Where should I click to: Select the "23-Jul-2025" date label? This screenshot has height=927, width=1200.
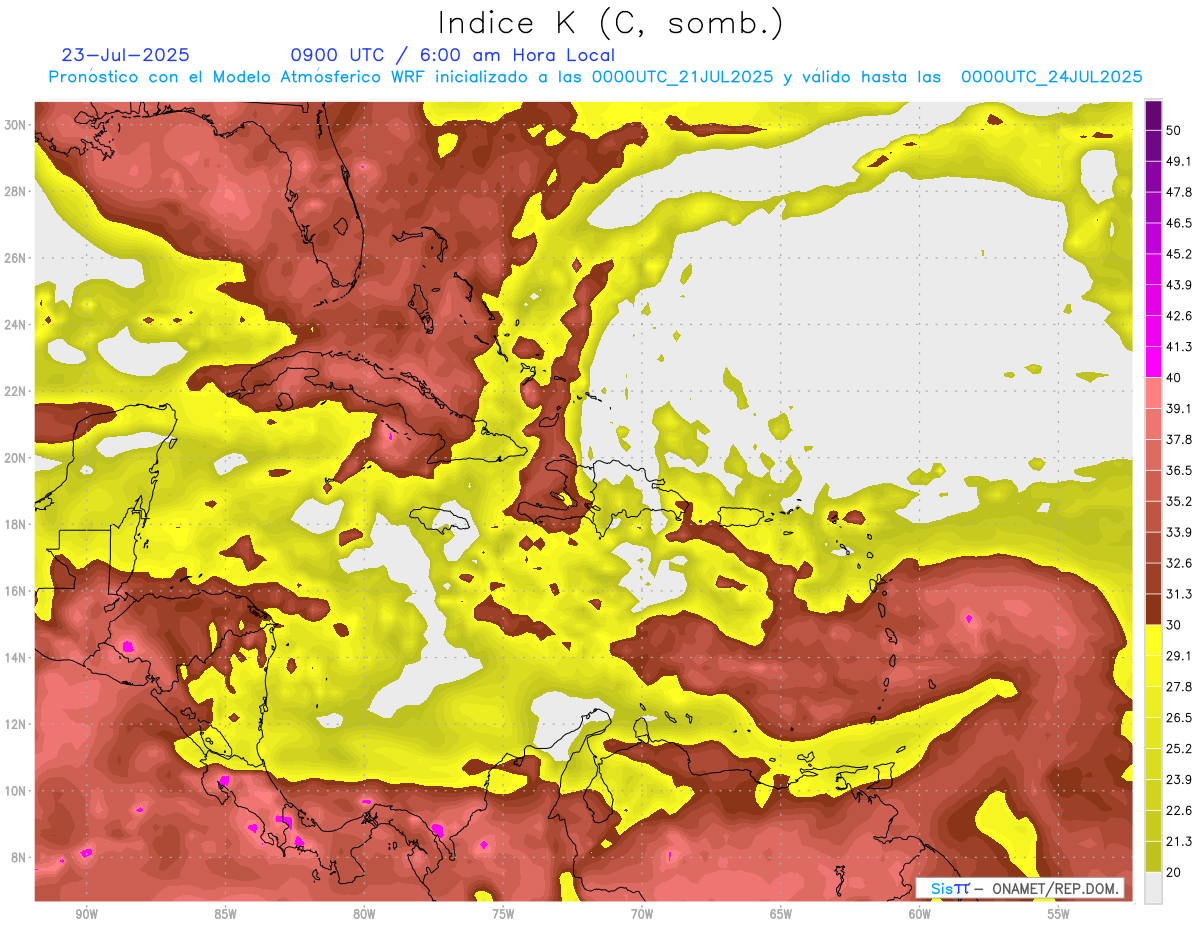(x=126, y=55)
